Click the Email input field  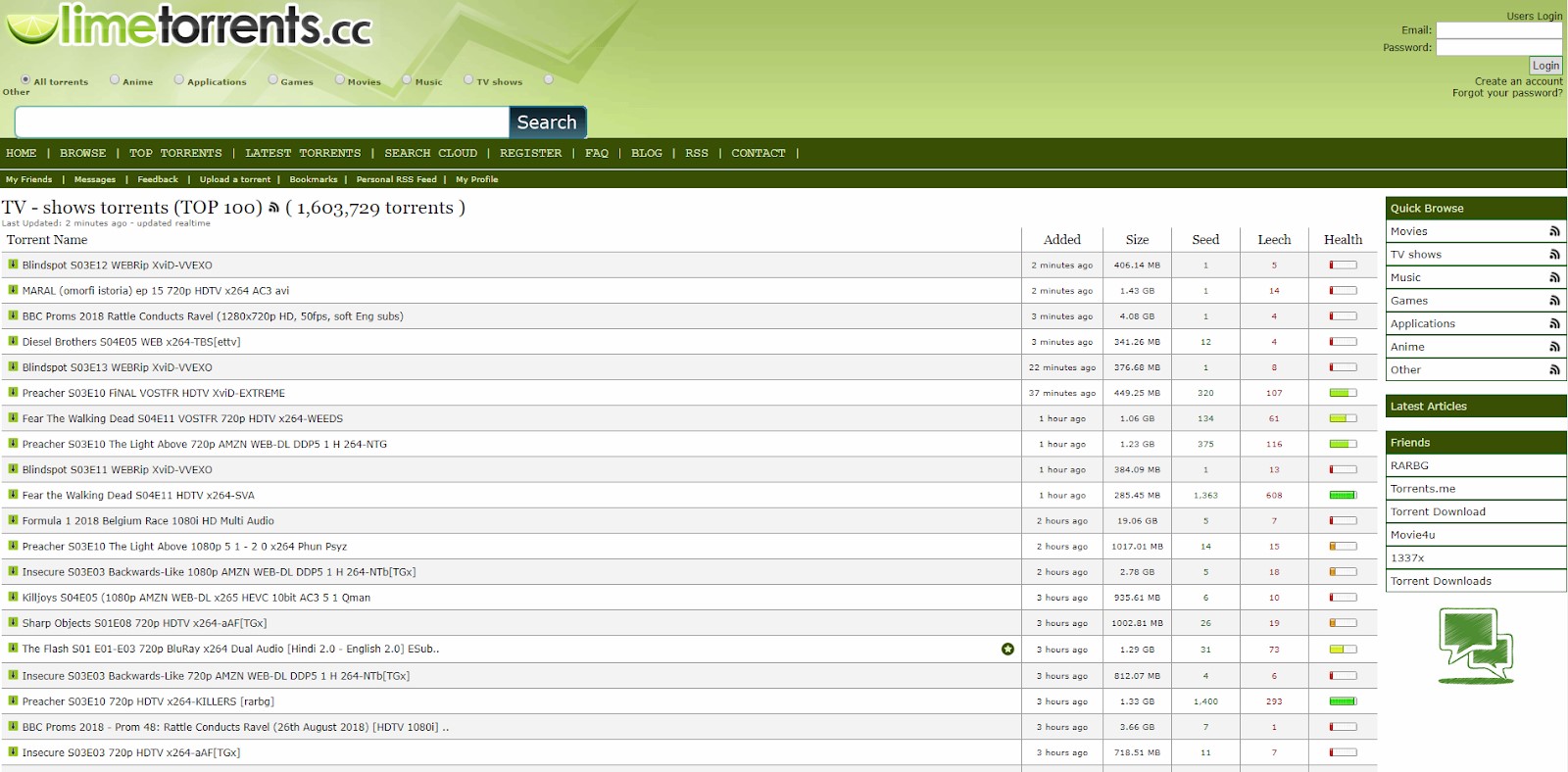(x=1498, y=30)
